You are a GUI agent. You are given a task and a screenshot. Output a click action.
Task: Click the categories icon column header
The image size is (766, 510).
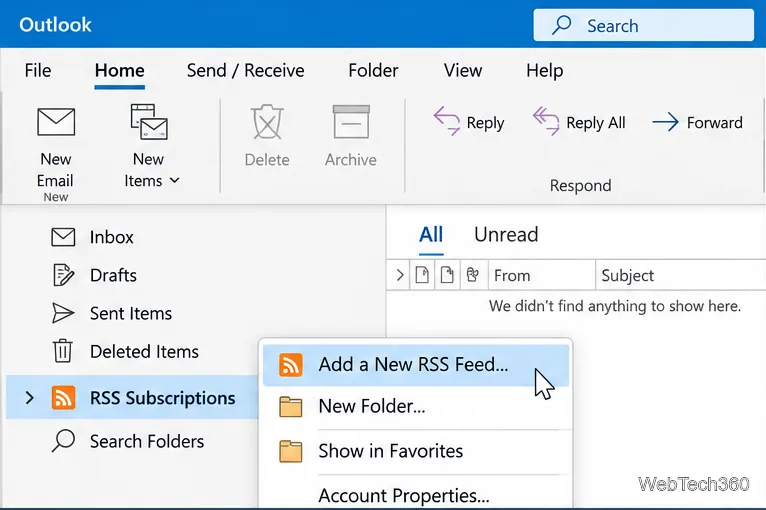click(x=472, y=275)
